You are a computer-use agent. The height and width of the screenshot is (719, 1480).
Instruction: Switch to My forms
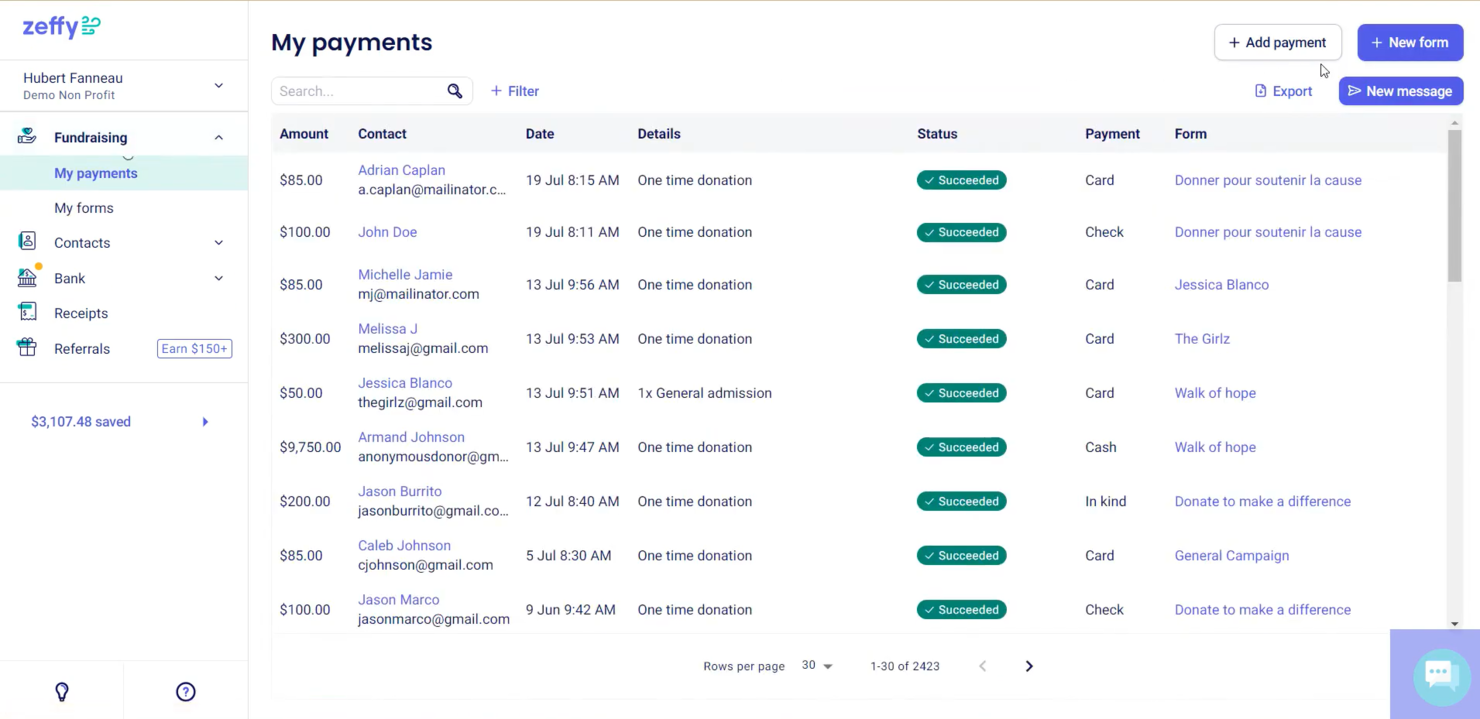pos(84,207)
